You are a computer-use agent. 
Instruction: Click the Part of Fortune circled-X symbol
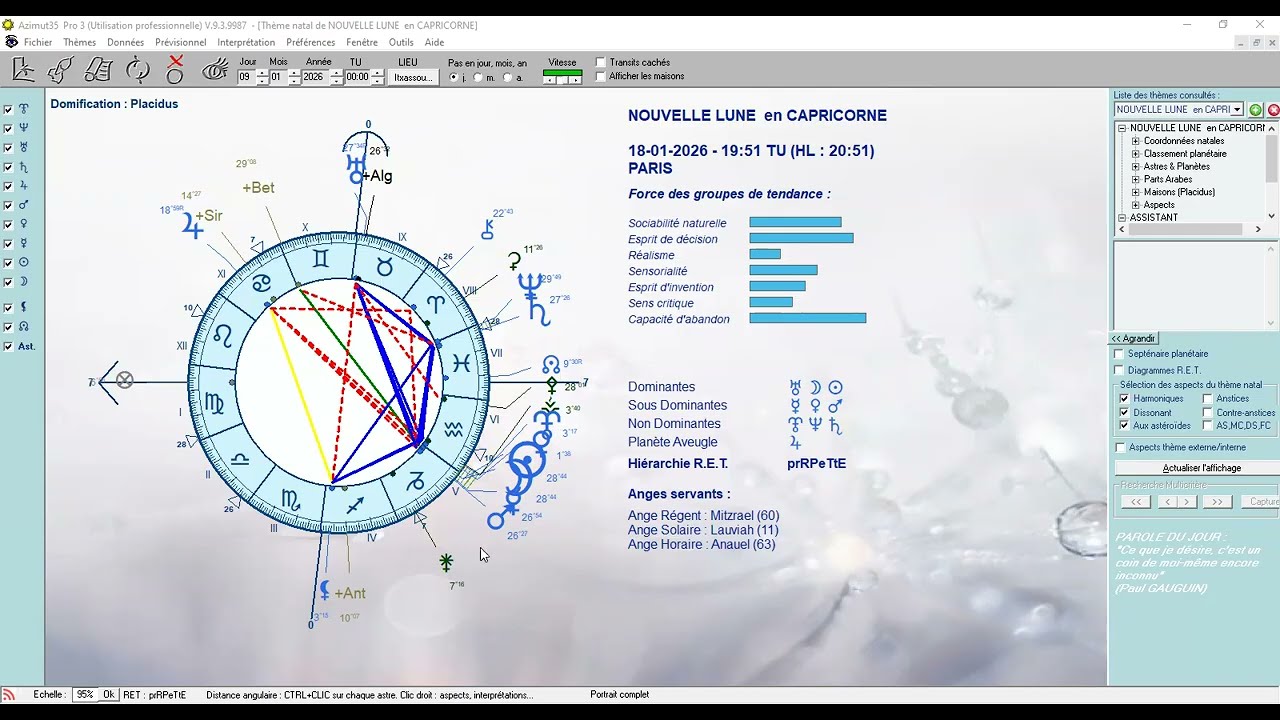click(x=124, y=380)
